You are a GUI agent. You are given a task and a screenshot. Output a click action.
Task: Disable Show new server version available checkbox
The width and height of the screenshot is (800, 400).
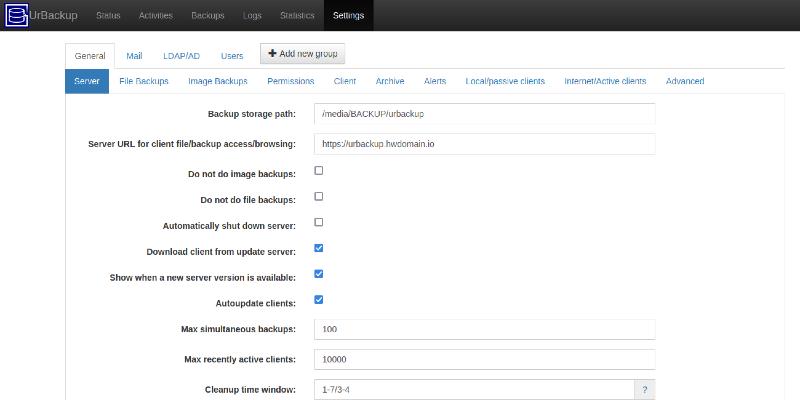coord(319,274)
